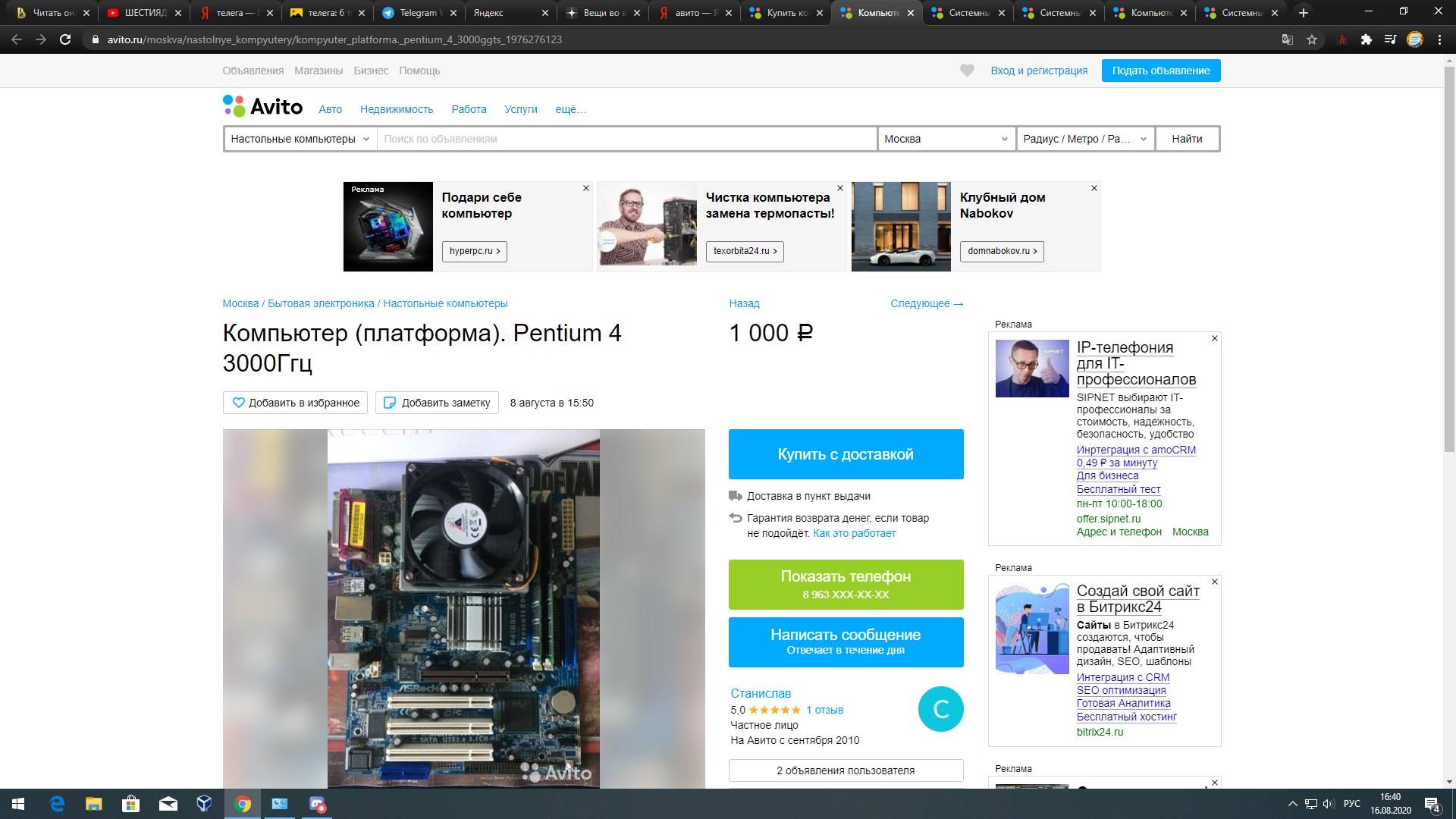Open the Услуги section
The height and width of the screenshot is (819, 1456).
521,109
